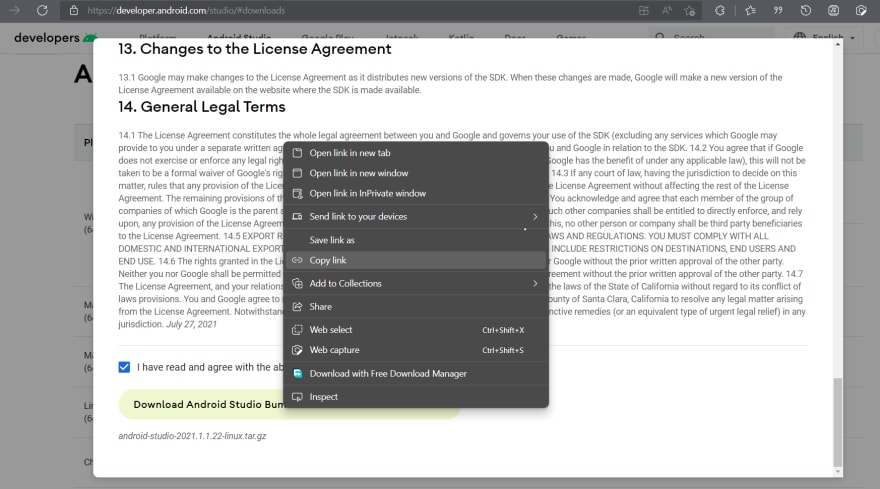
Task: Click the address bar URL
Action: pos(186,10)
